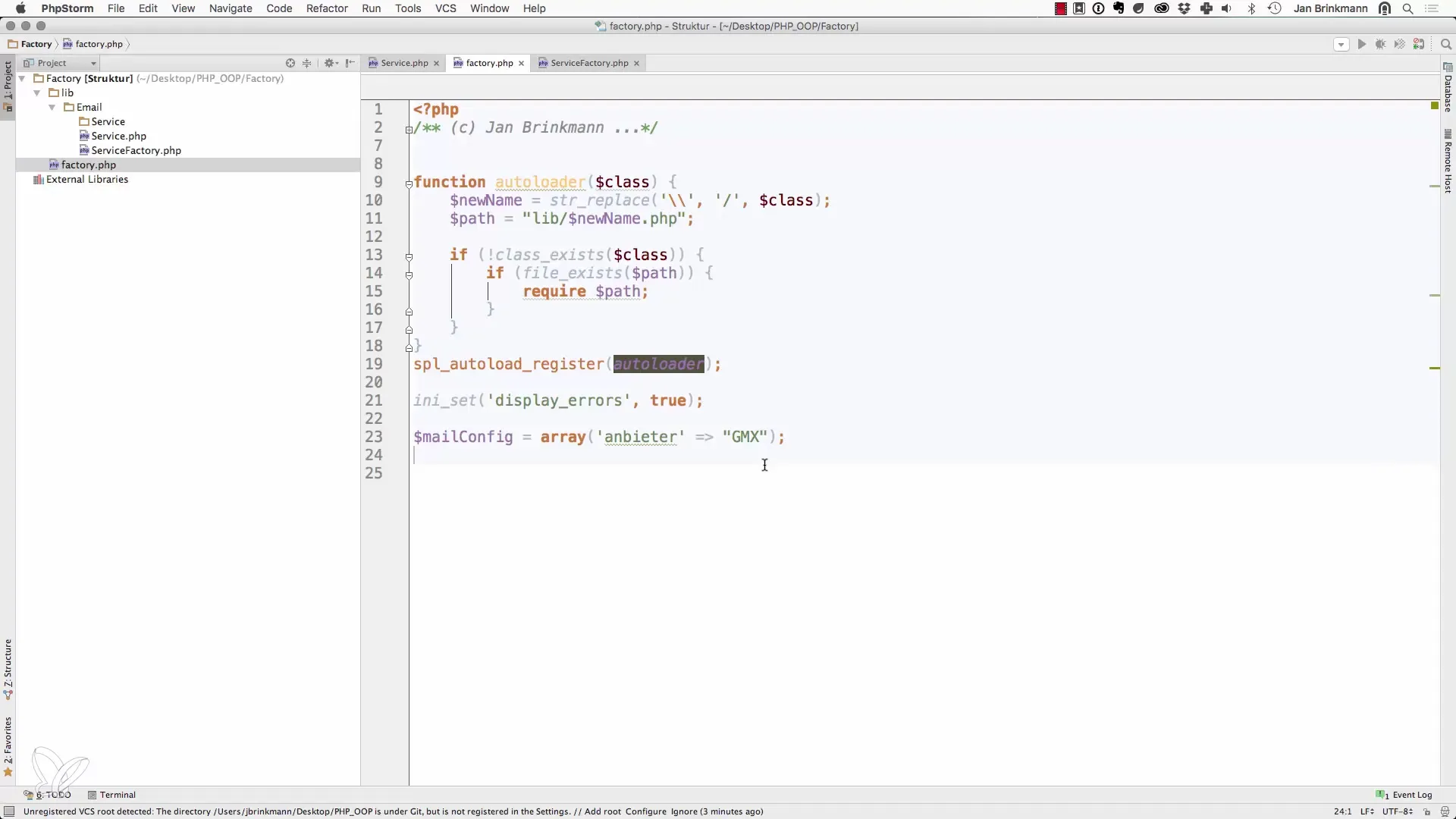Open the Project panel settings gear
This screenshot has height=819, width=1456.
[x=330, y=63]
